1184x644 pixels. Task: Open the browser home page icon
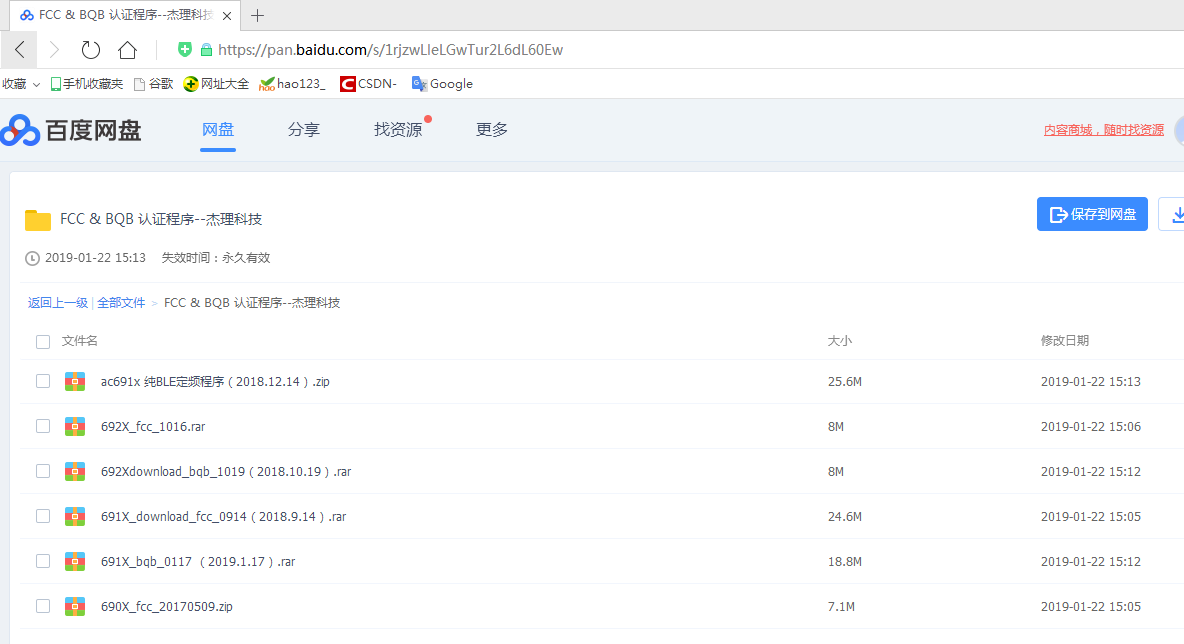point(128,50)
